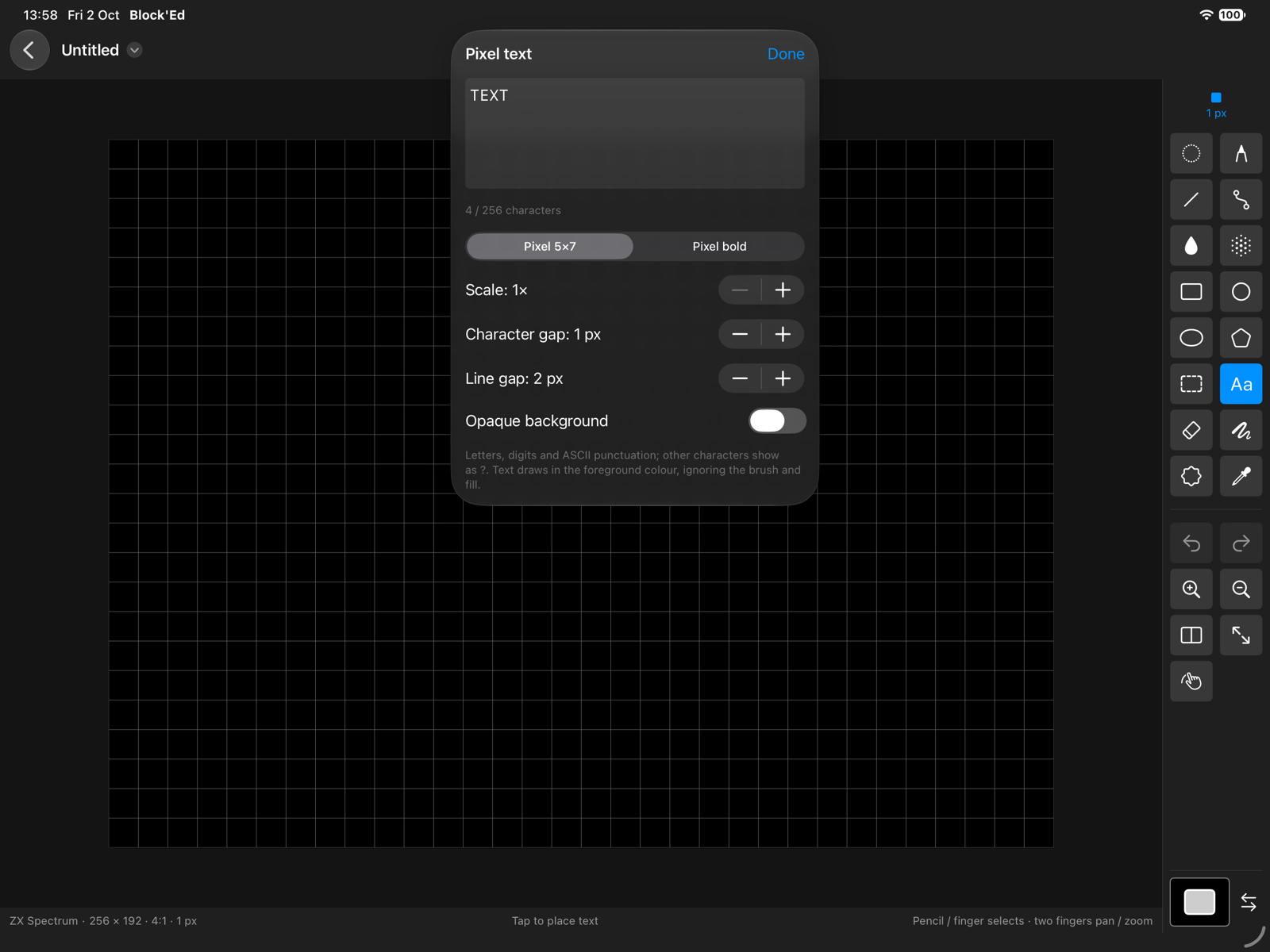Image resolution: width=1270 pixels, height=952 pixels.
Task: Pick the rectangle shape tool
Action: pos(1191,292)
